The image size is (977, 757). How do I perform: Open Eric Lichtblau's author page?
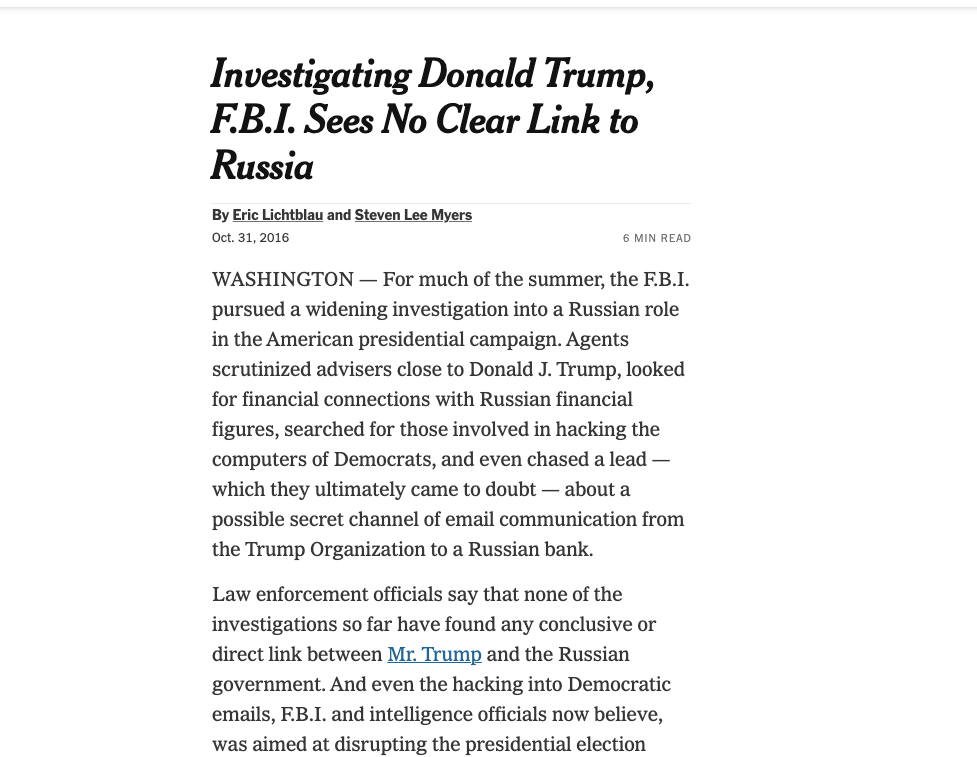277,215
